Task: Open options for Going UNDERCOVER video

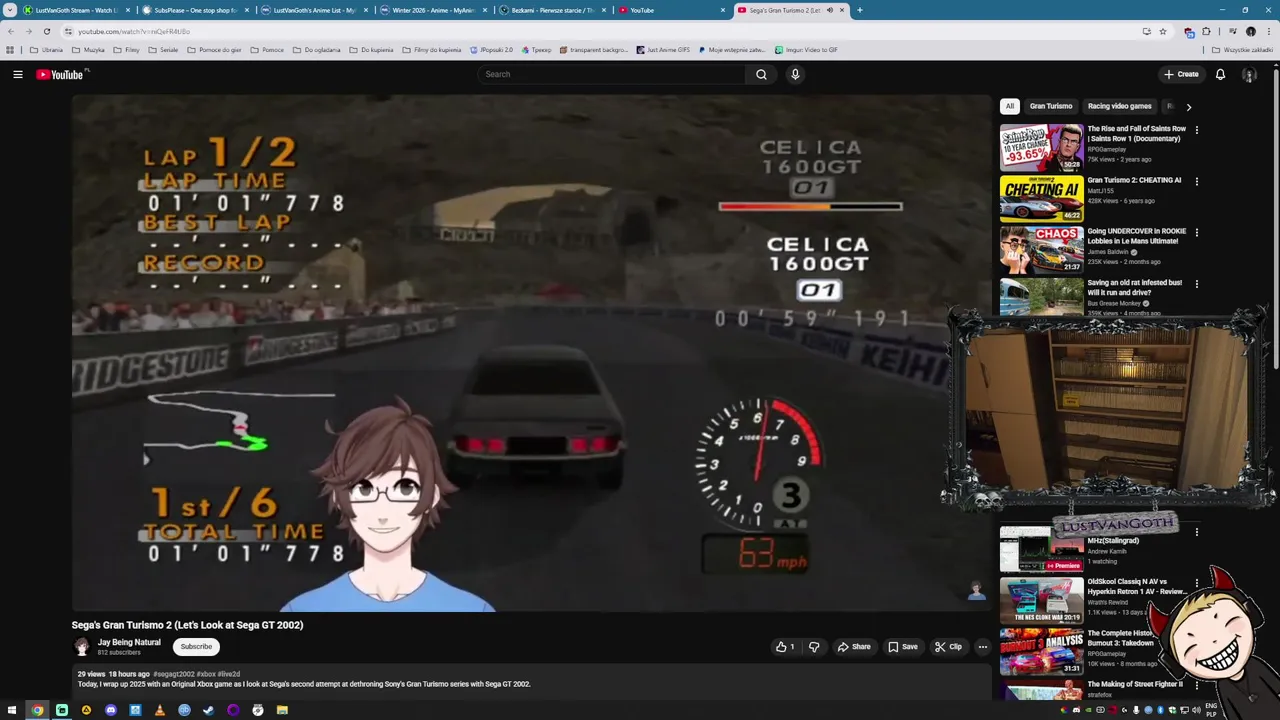Action: pos(1196,232)
